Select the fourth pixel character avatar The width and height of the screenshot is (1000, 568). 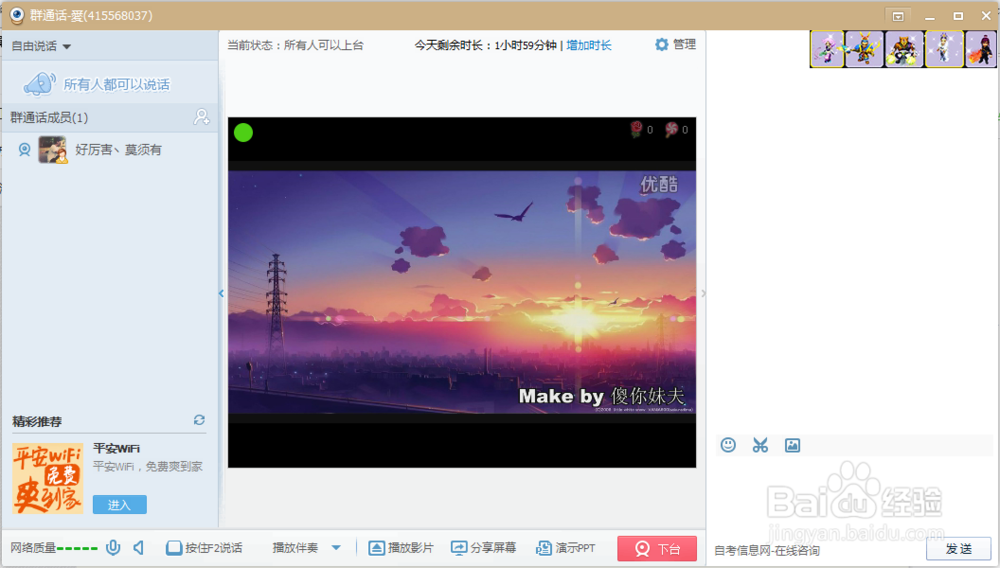[x=943, y=49]
